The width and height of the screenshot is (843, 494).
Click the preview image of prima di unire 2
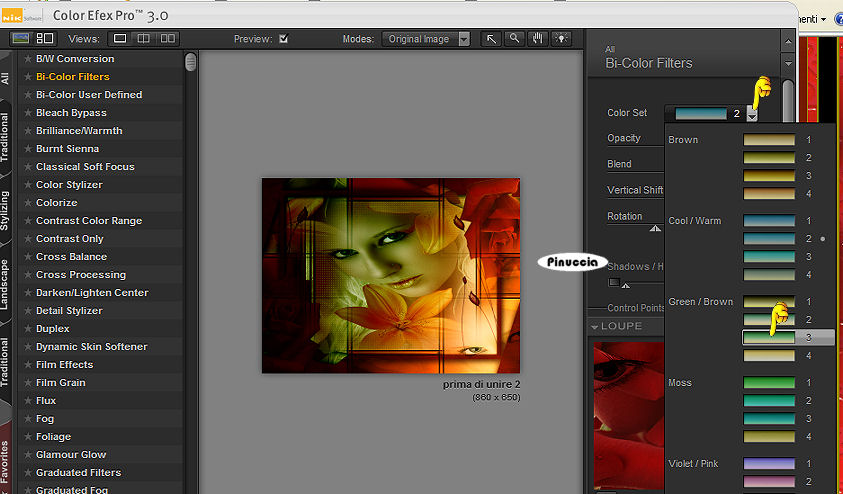391,275
